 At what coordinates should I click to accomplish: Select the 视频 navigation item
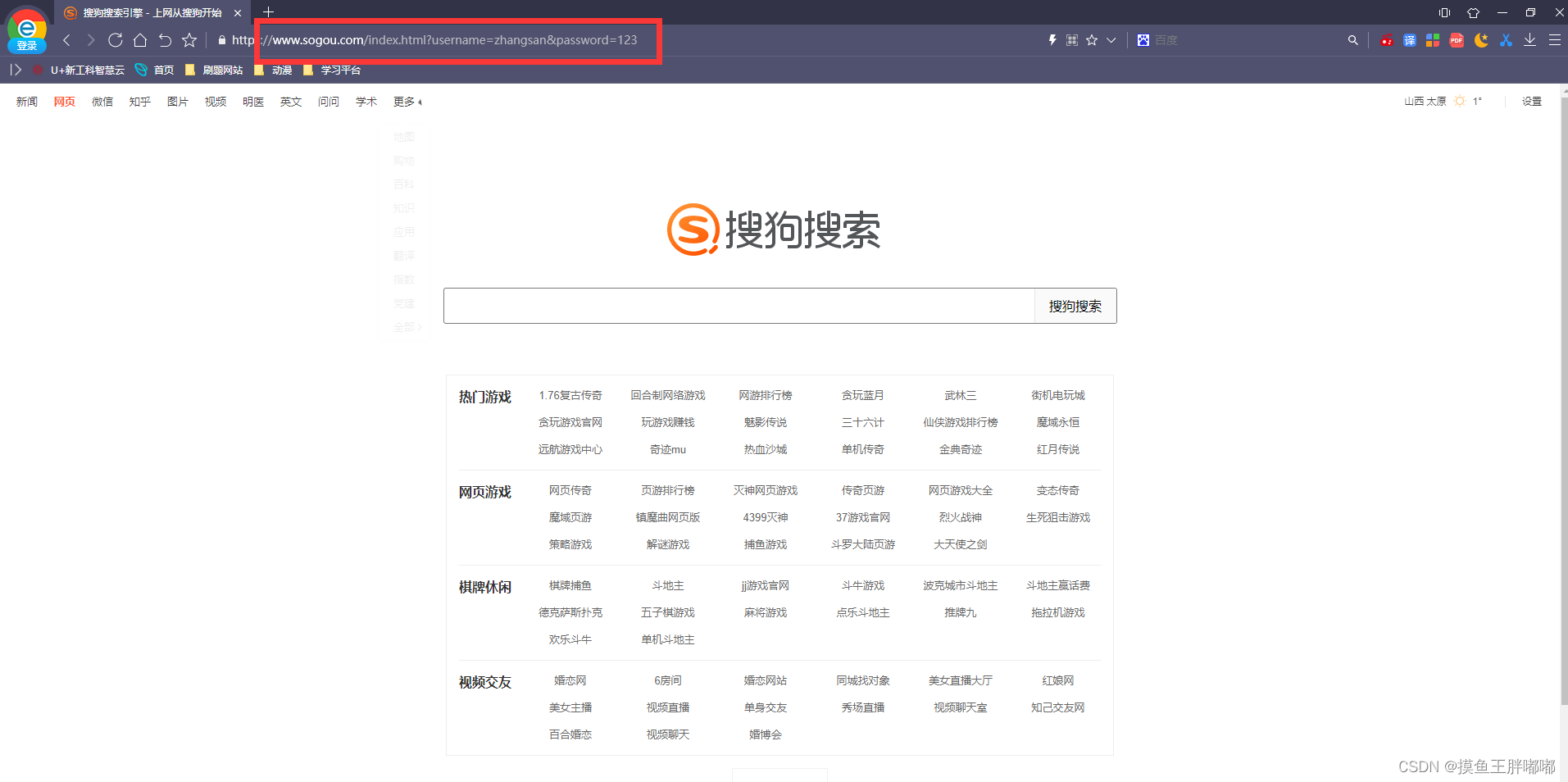(216, 102)
